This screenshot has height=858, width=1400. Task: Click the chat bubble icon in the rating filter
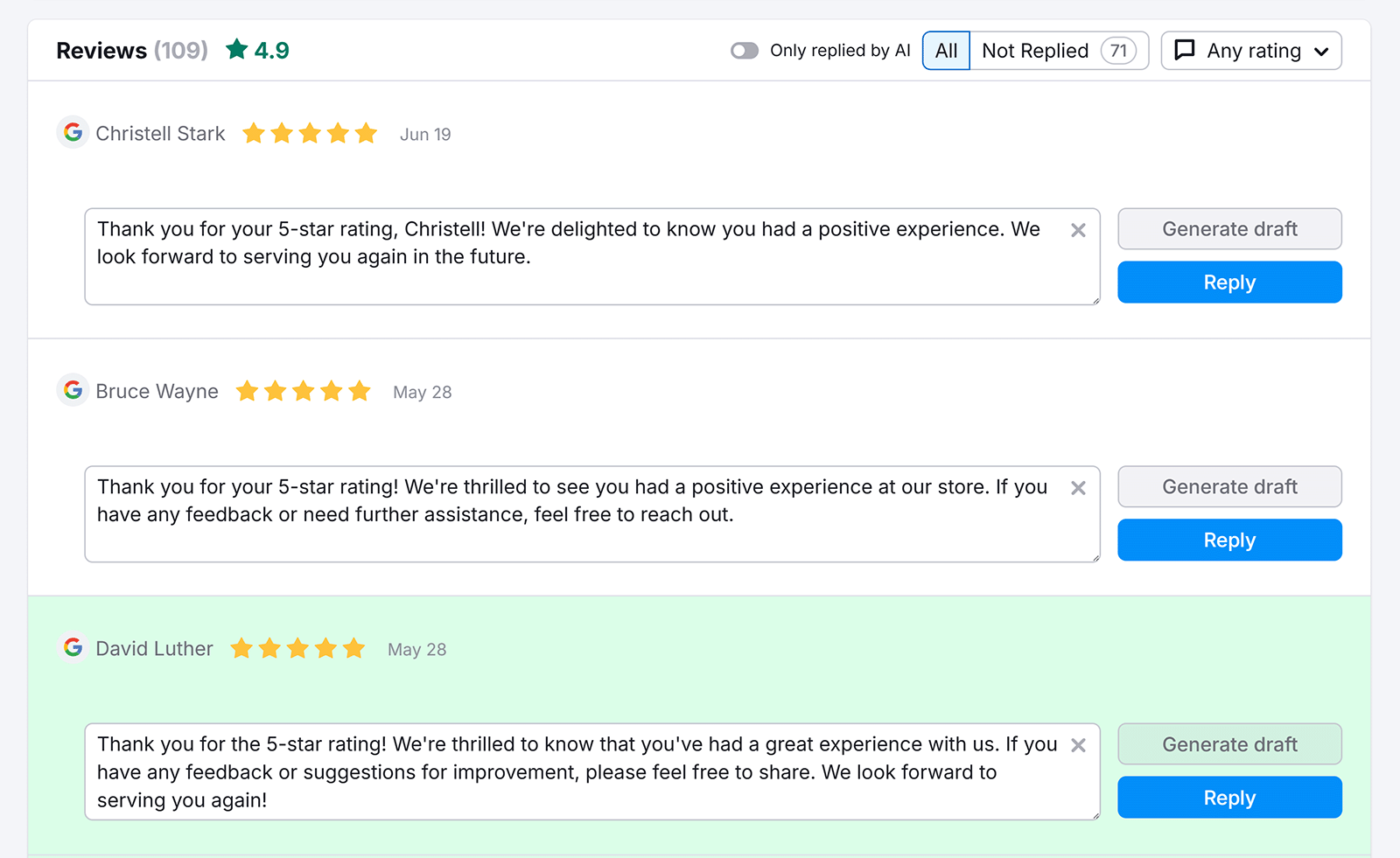1185,51
